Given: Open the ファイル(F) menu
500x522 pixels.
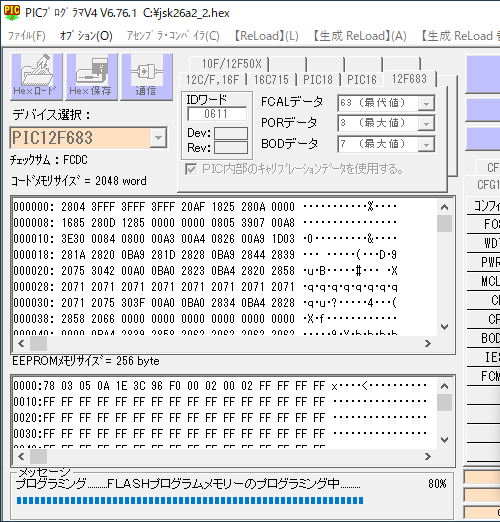Looking at the screenshot, I should (x=27, y=35).
